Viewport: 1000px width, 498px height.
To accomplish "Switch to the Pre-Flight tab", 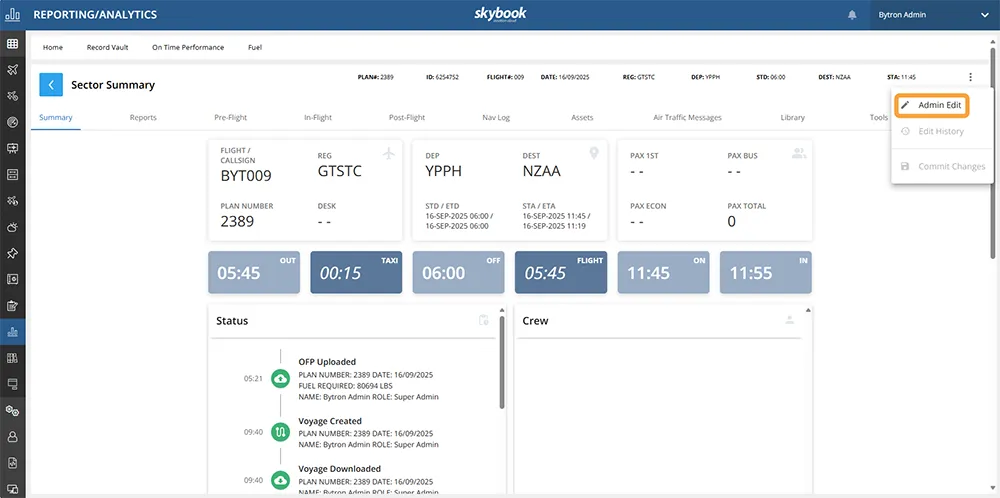I will 230,118.
